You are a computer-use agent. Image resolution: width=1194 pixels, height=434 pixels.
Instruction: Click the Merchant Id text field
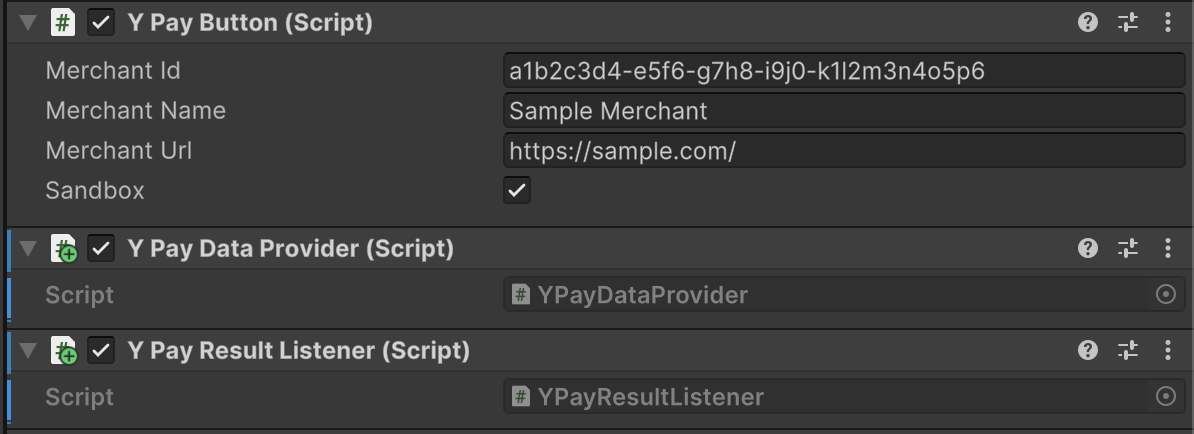(843, 71)
